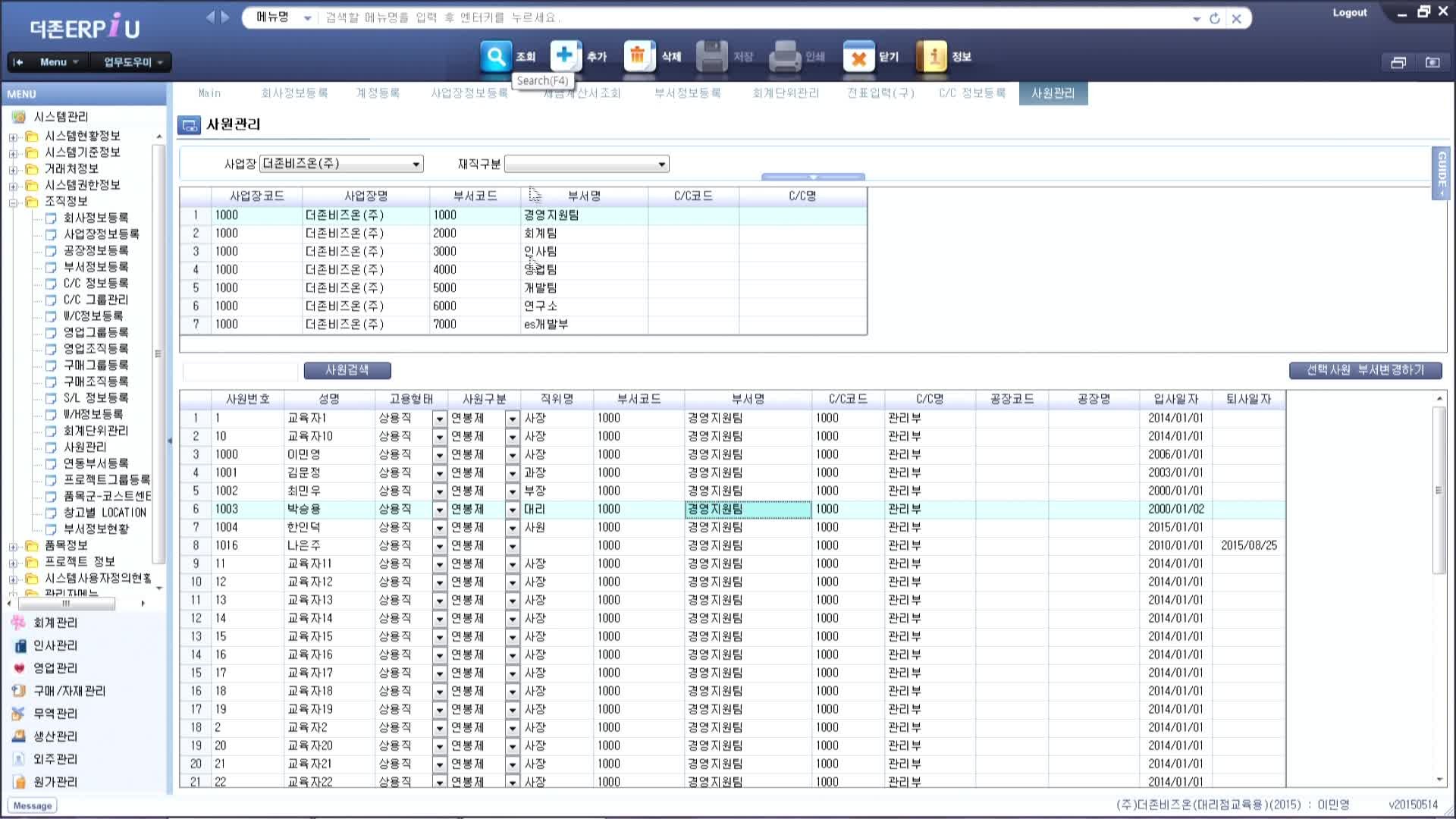Open 무역관리 module icon
The height and width of the screenshot is (819, 1456).
click(x=19, y=714)
